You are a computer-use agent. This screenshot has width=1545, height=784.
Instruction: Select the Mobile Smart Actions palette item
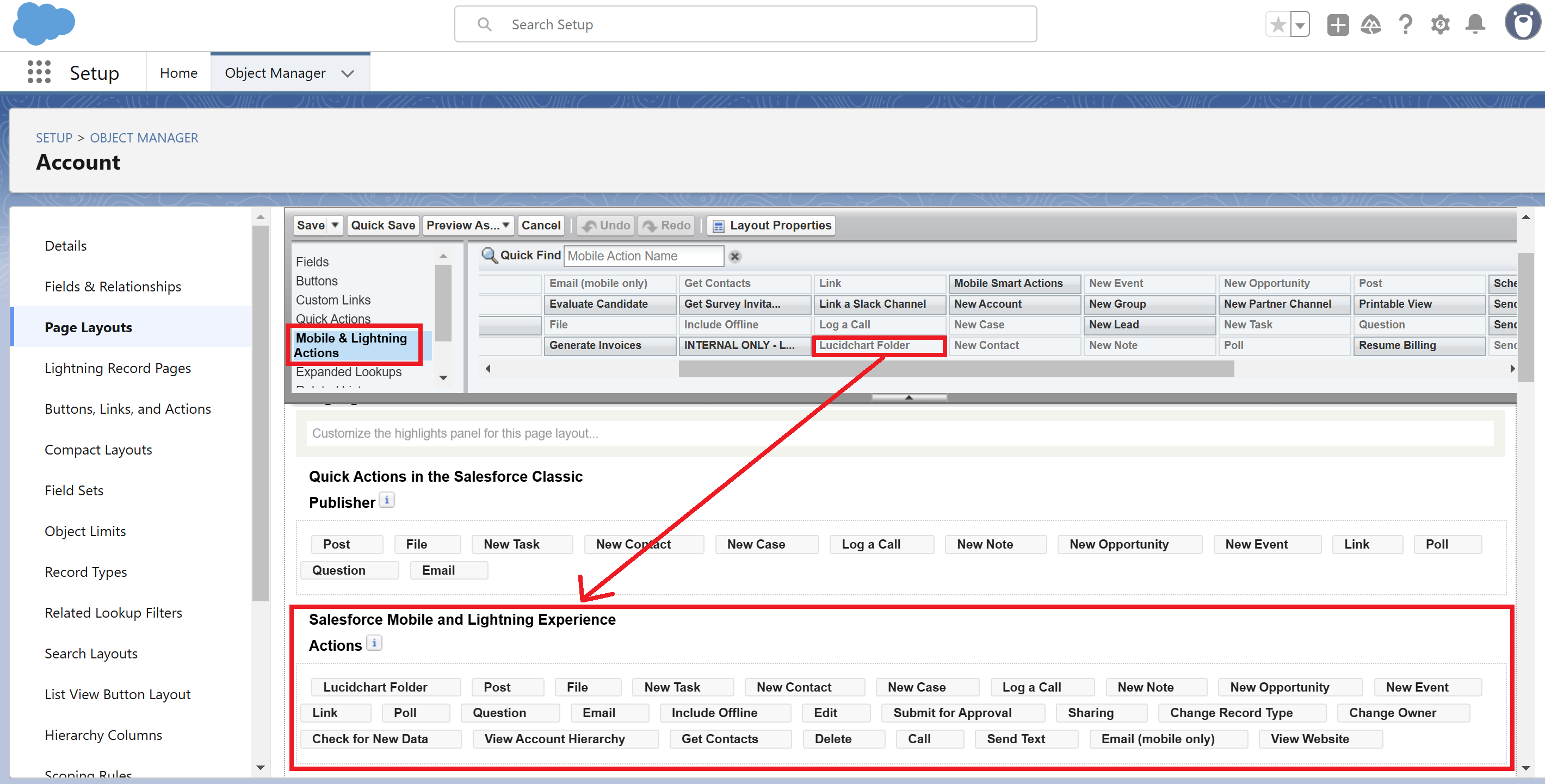1014,283
